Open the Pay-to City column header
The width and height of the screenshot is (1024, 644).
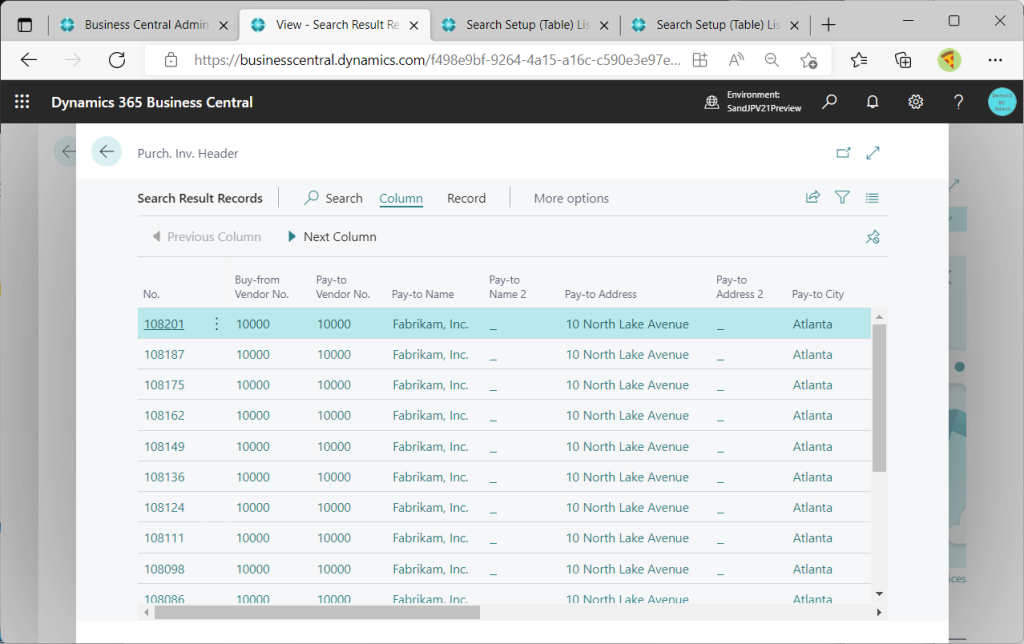(818, 294)
